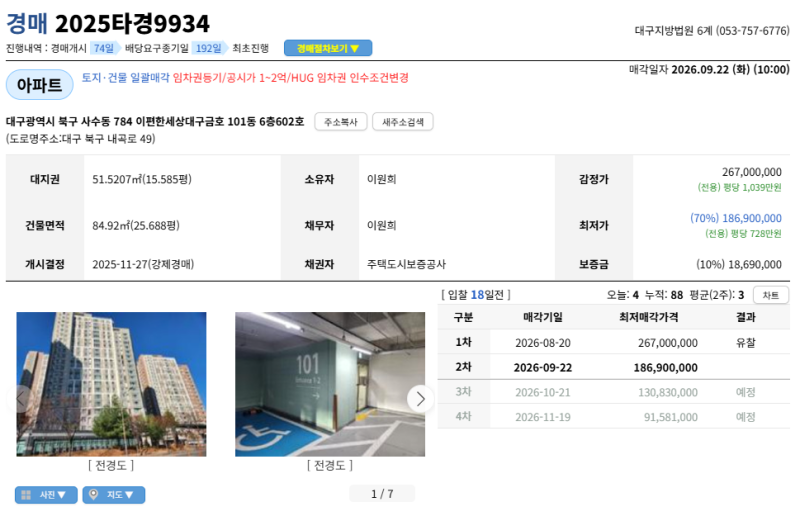Click 보증금 value (10%) 18,690,000

739,264
